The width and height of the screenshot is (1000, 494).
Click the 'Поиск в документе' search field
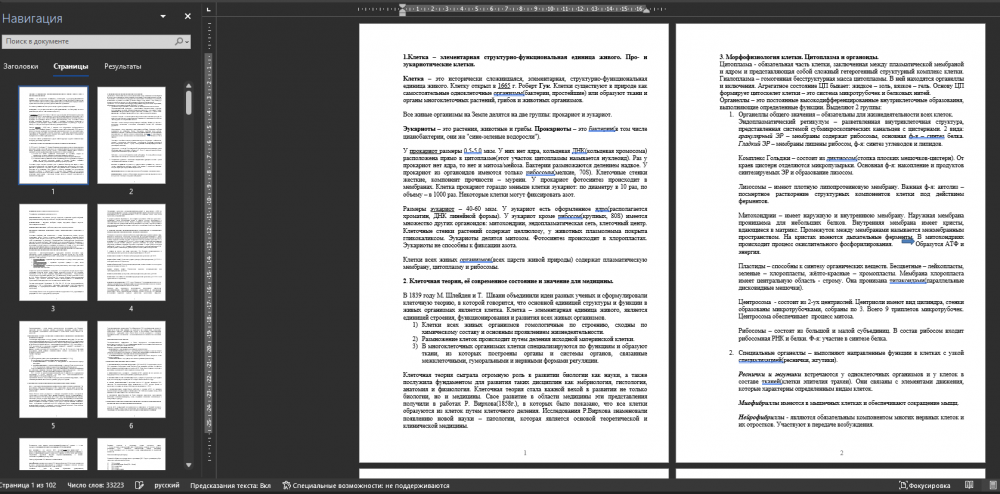pos(88,41)
